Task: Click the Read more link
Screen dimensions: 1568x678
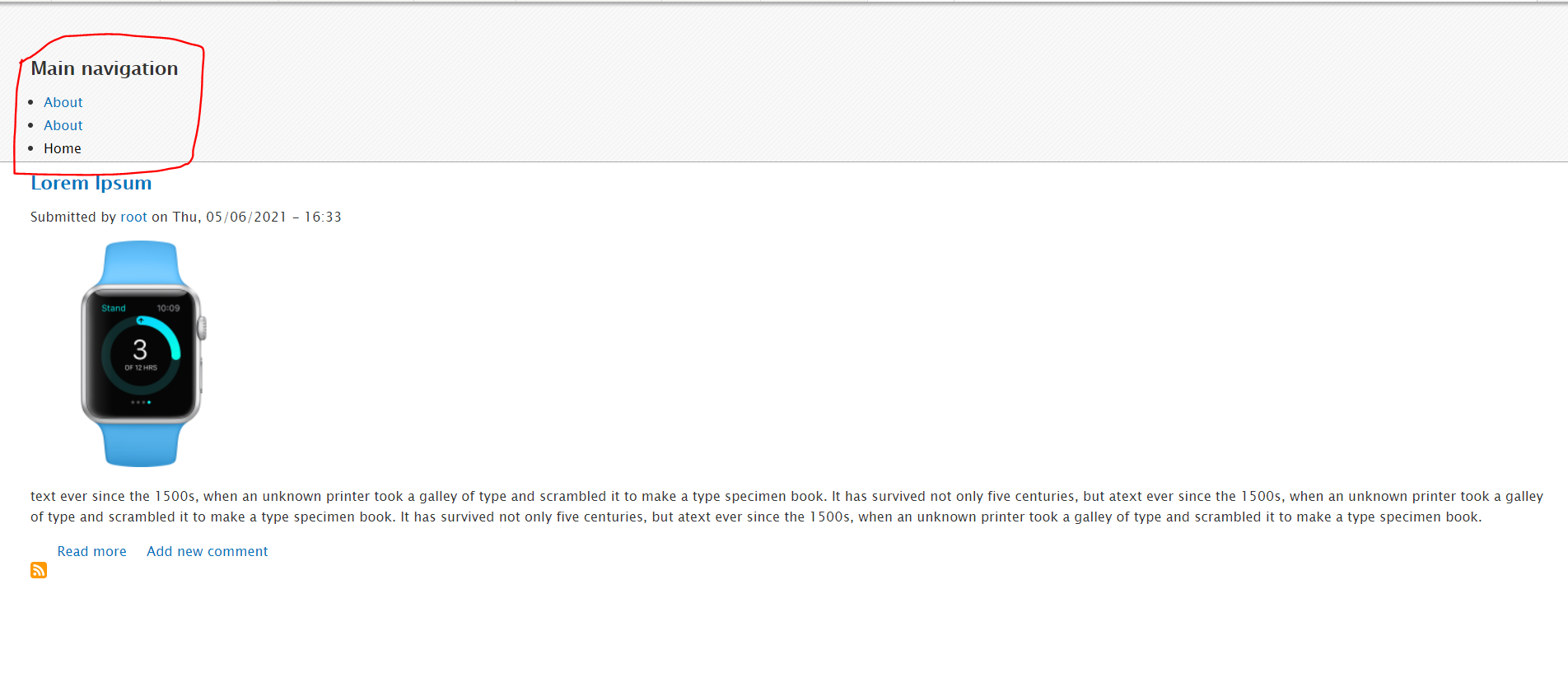Action: 91,551
